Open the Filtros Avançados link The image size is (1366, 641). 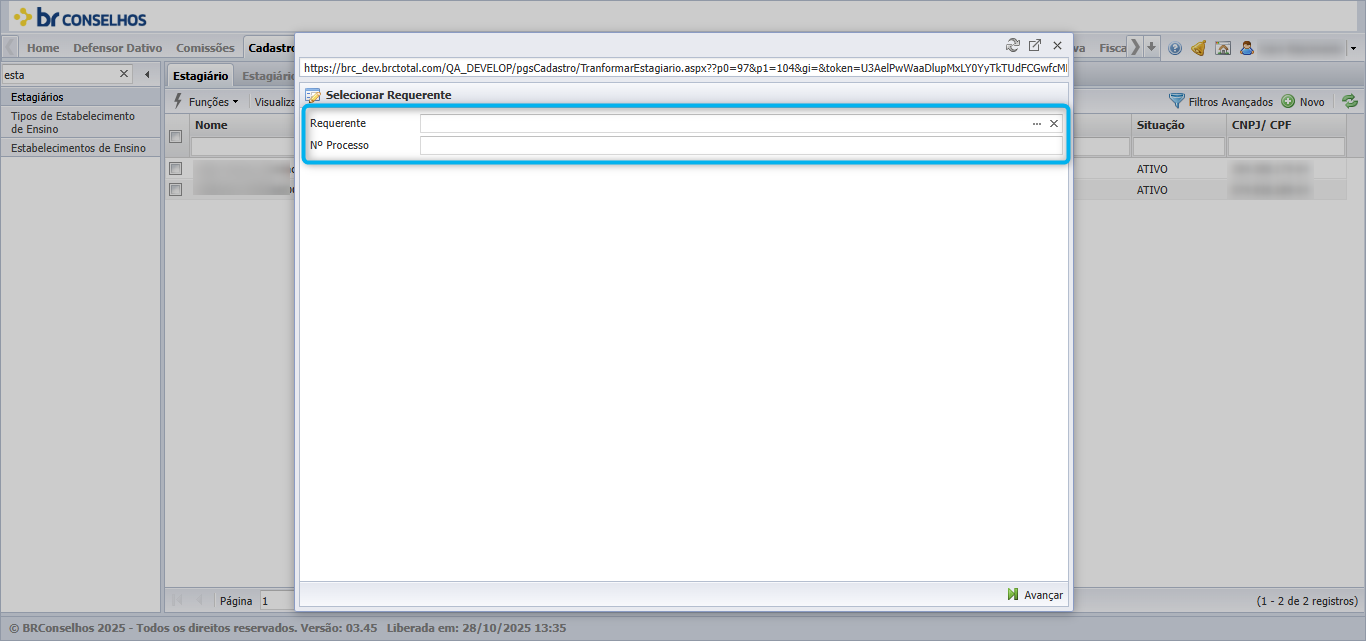coord(1231,102)
